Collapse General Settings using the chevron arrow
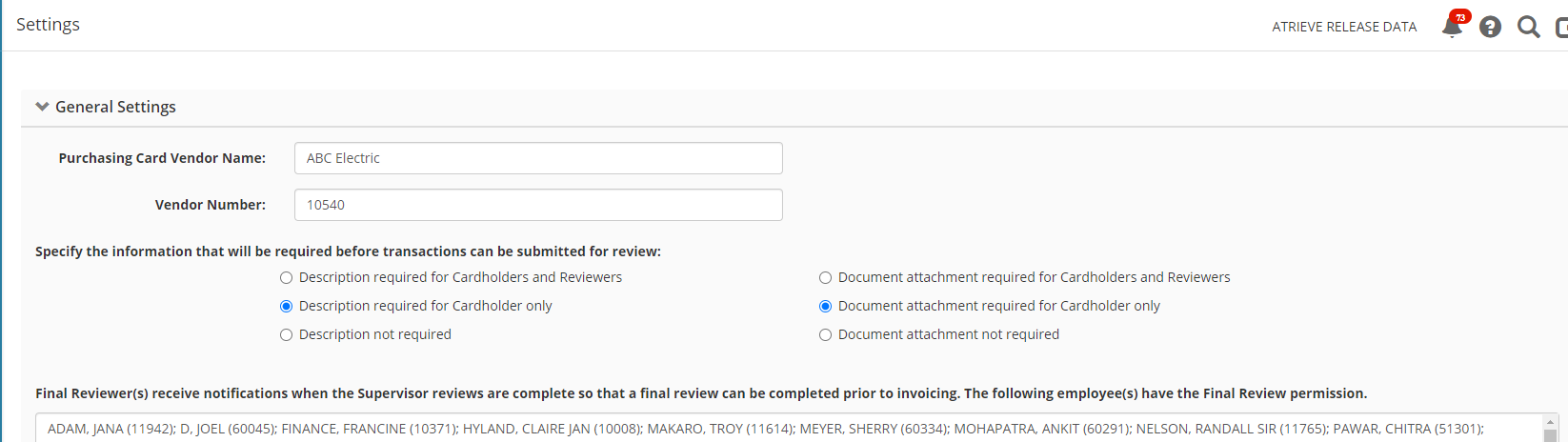This screenshot has height=442, width=1568. 42,107
